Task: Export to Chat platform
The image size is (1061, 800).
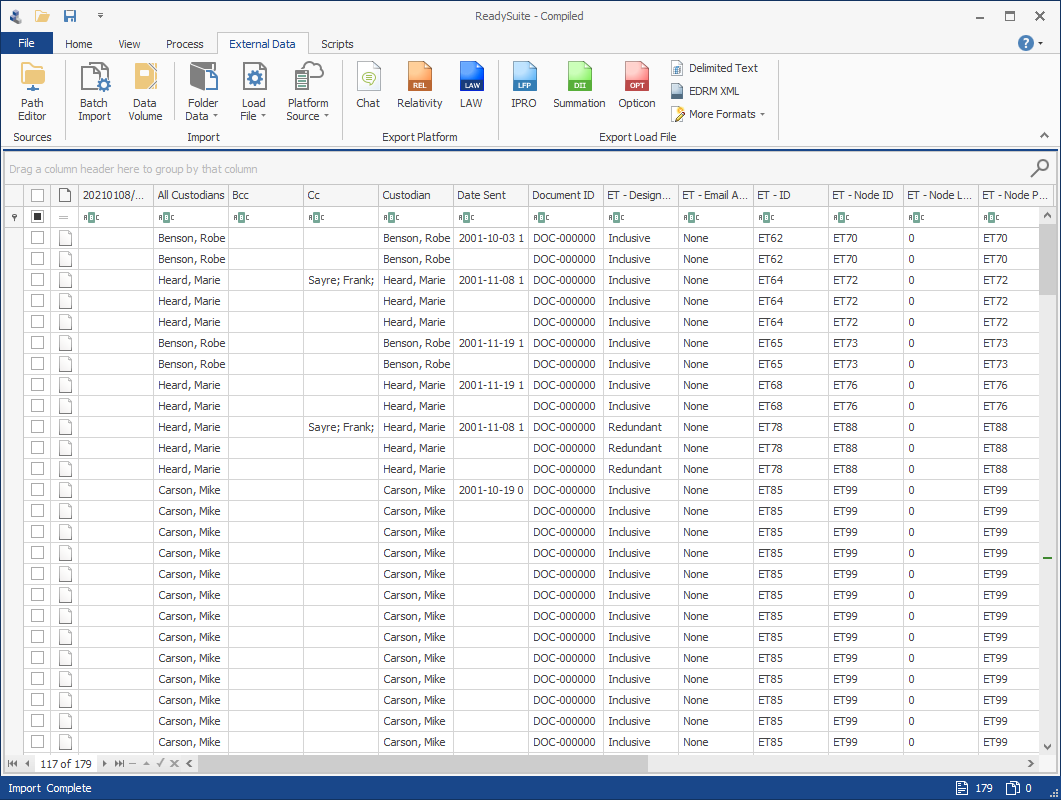Action: [x=368, y=85]
